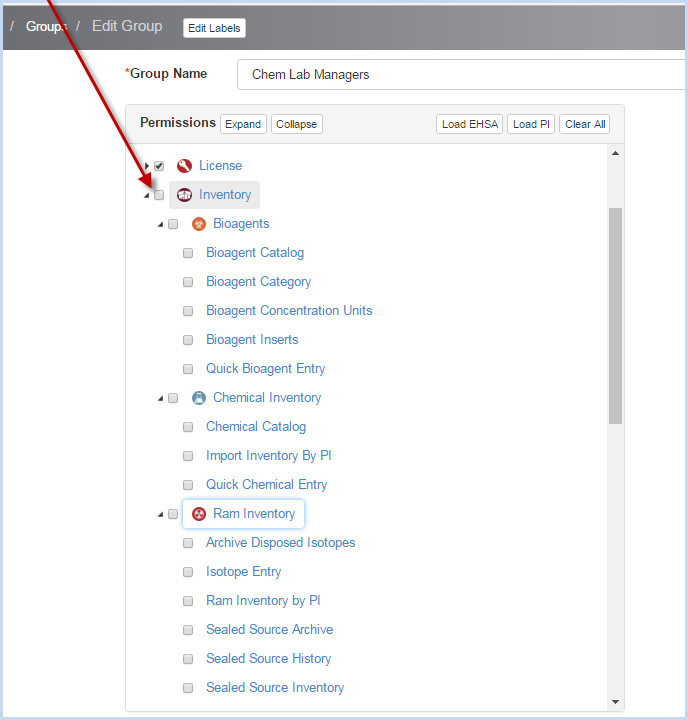Collapse the Bioagents tree node

pyautogui.click(x=160, y=225)
